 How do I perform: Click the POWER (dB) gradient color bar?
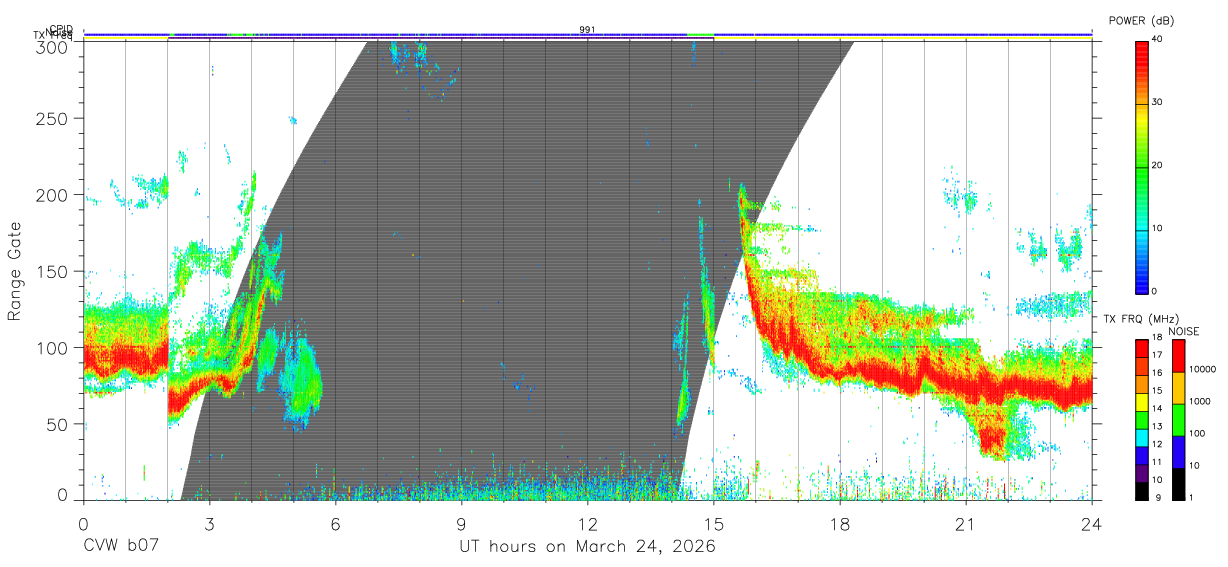point(1142,166)
